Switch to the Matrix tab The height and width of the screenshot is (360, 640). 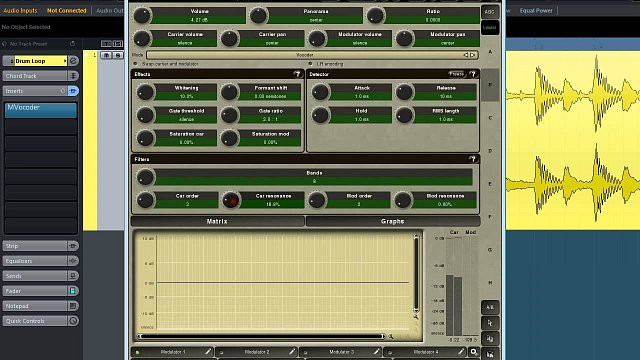pos(218,221)
